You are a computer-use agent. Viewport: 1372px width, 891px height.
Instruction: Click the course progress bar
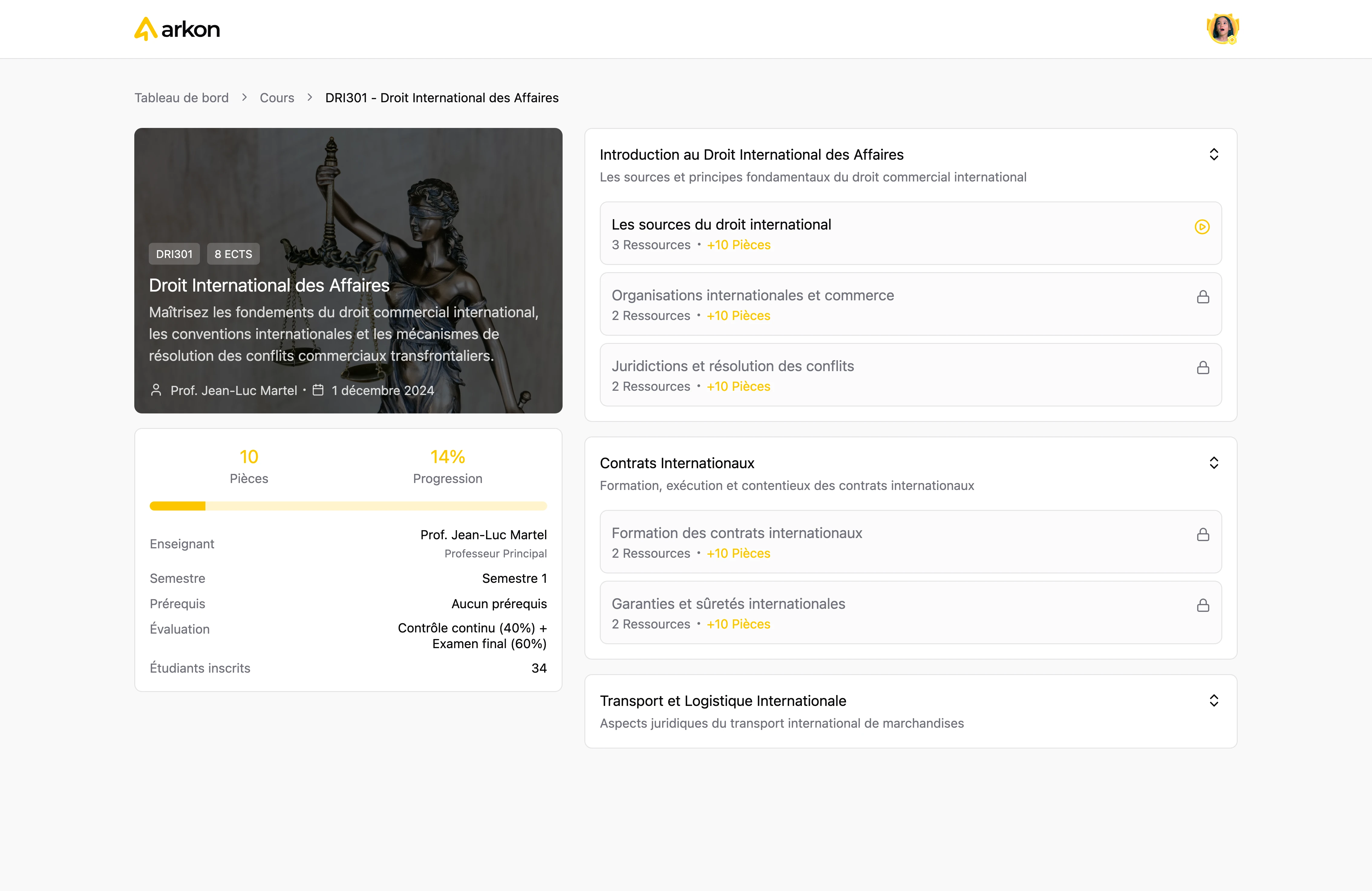pyautogui.click(x=348, y=506)
